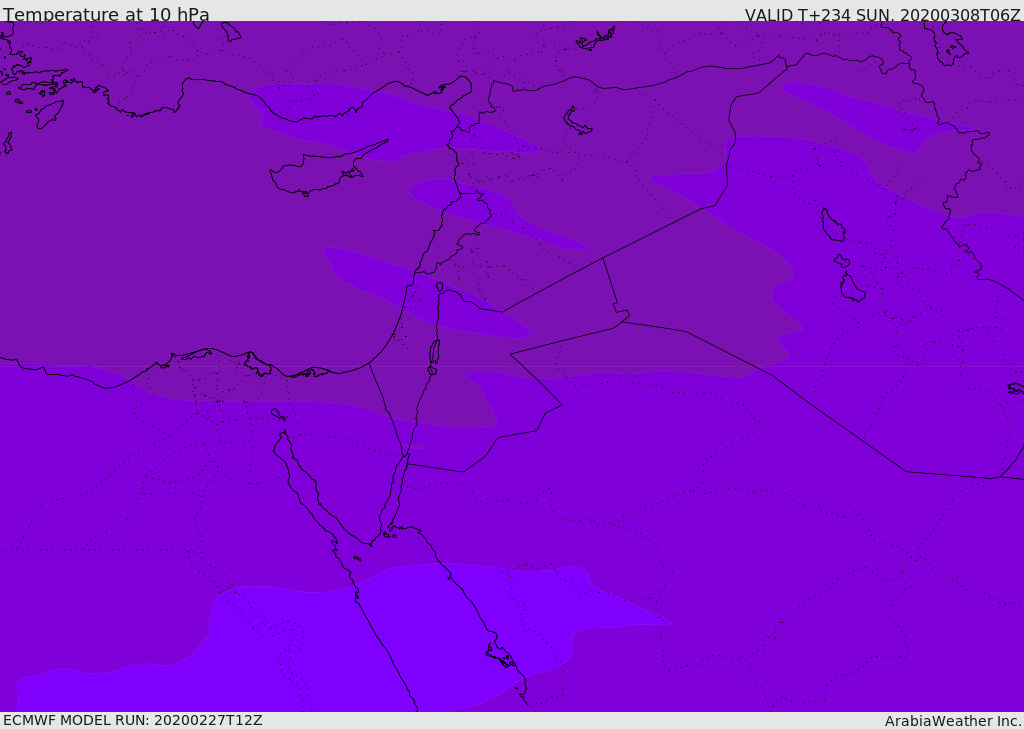Viewport: 1024px width, 729px height.
Task: Click the VALID T+234 timestamp label
Action: click(x=882, y=15)
